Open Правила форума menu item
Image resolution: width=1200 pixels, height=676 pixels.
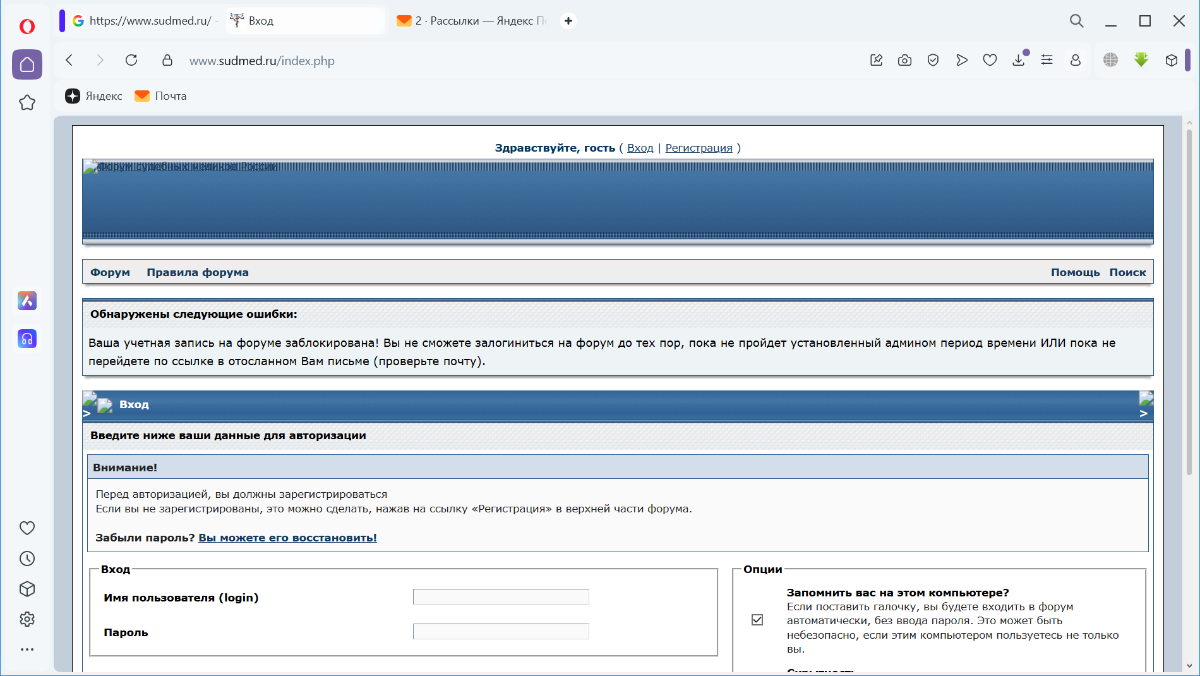point(198,272)
